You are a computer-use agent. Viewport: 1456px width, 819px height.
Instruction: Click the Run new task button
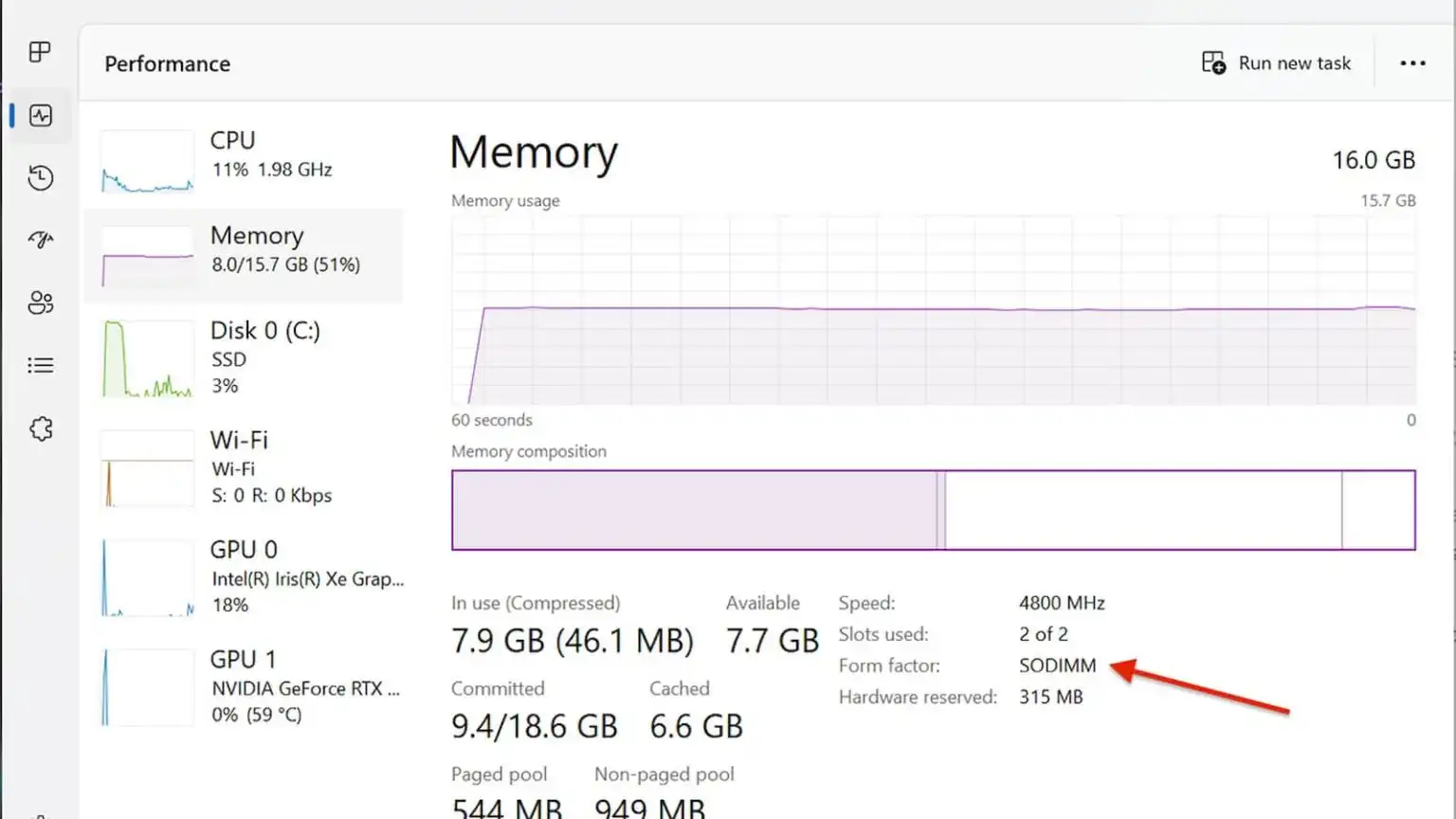click(x=1276, y=64)
